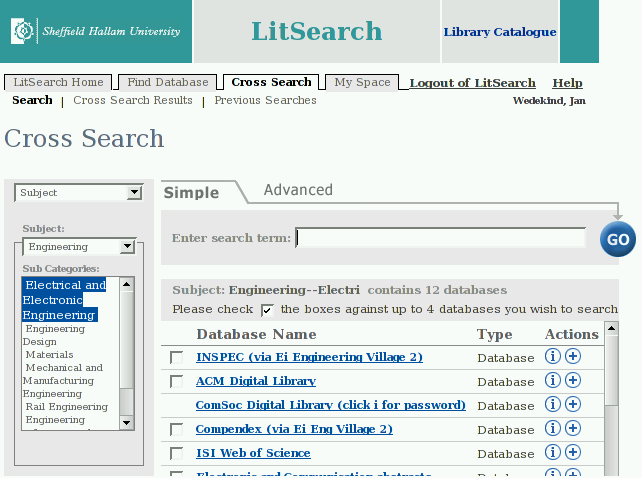Viewport: 642px width, 478px height.
Task: Open Cross Search Results submenu
Action: pyautogui.click(x=133, y=100)
